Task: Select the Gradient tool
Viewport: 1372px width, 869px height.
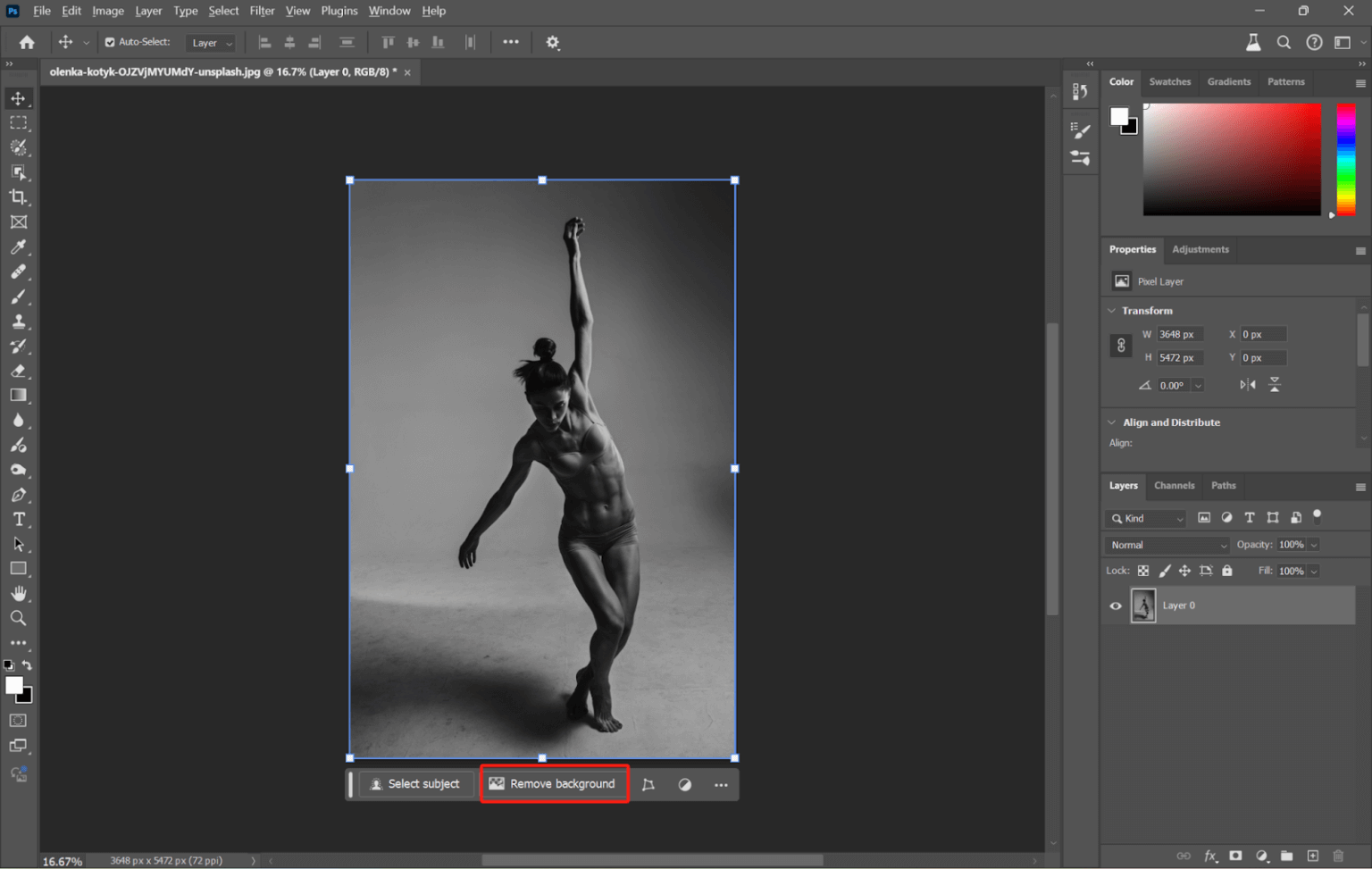Action: [18, 396]
